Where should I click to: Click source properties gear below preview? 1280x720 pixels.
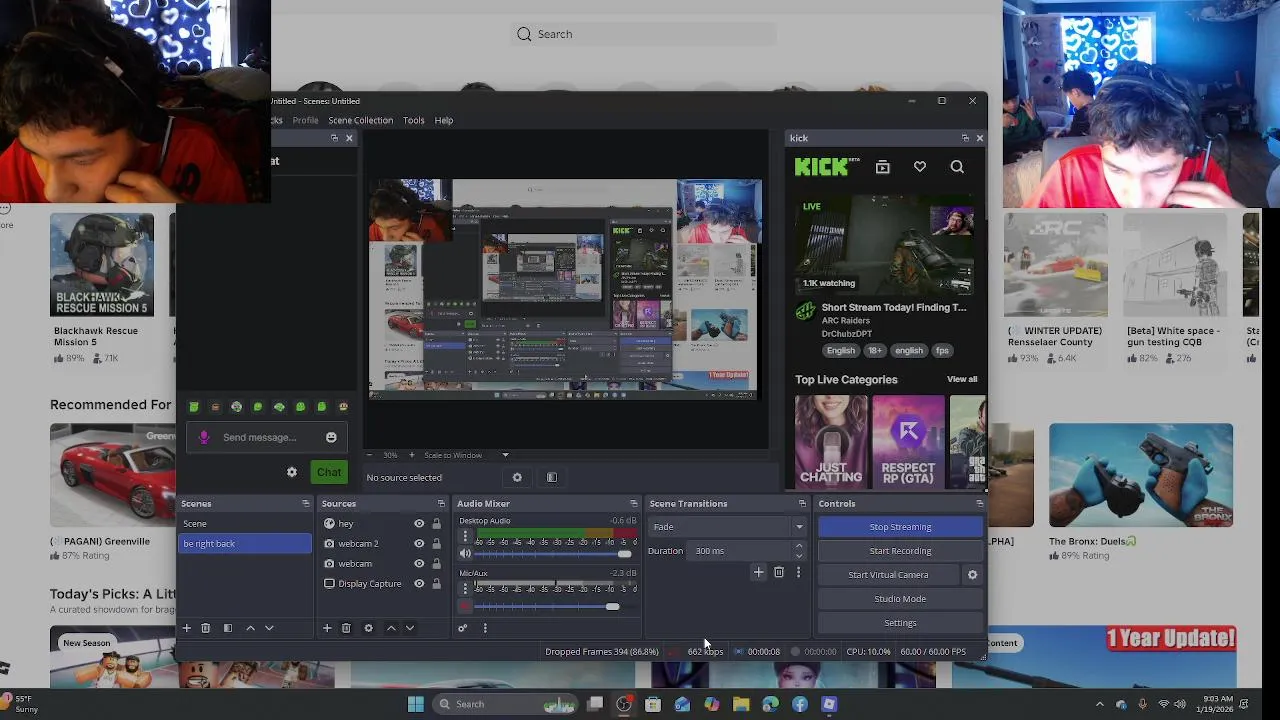[517, 477]
